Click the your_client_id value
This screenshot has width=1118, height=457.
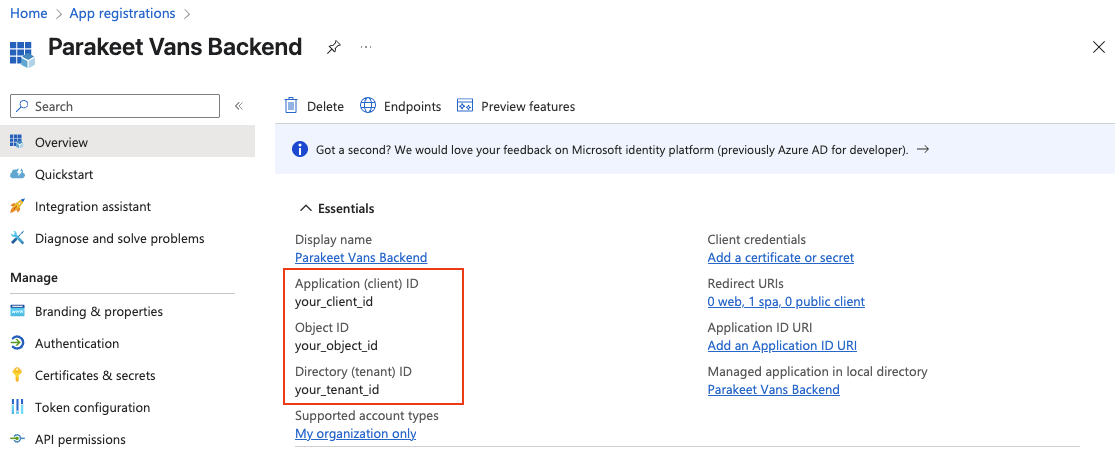[x=334, y=302]
